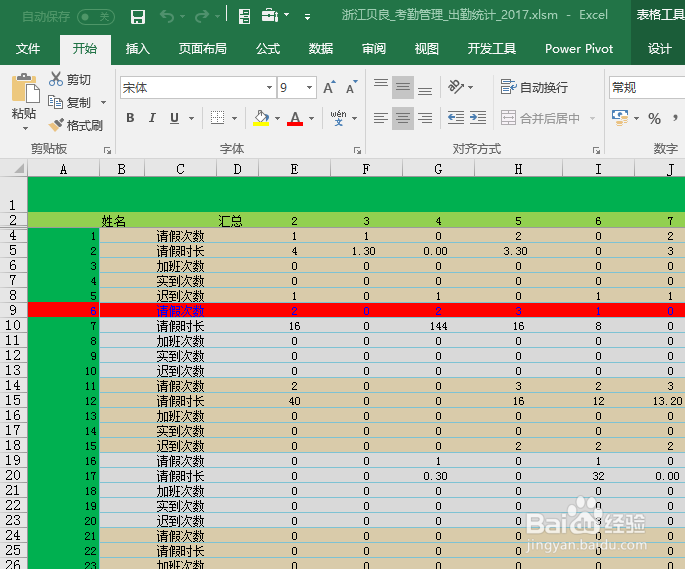Image resolution: width=685 pixels, height=569 pixels.
Task: Click Percent Style icon
Action: (x=654, y=119)
